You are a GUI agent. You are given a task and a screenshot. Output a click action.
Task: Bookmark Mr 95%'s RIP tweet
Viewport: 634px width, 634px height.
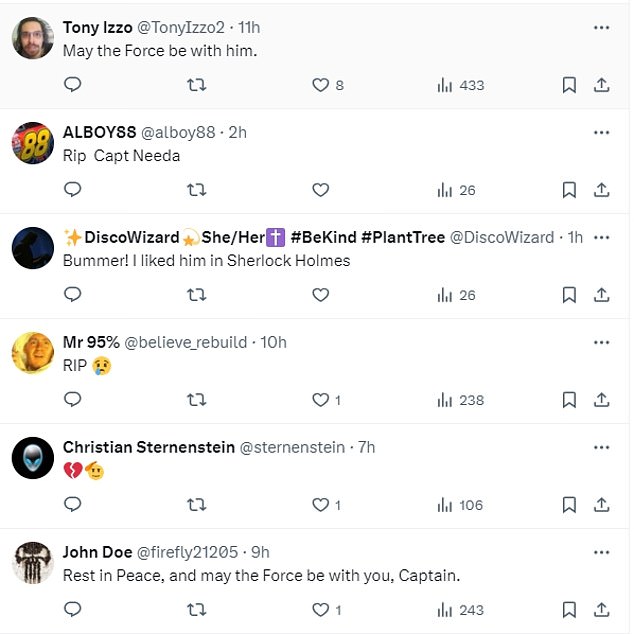coord(569,400)
